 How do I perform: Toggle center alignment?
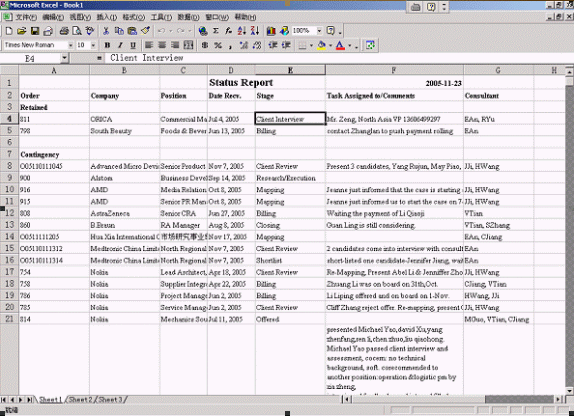[162, 45]
